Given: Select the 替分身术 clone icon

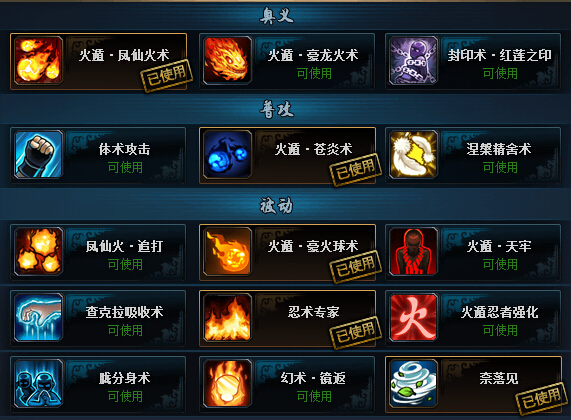Looking at the screenshot, I should click(38, 383).
